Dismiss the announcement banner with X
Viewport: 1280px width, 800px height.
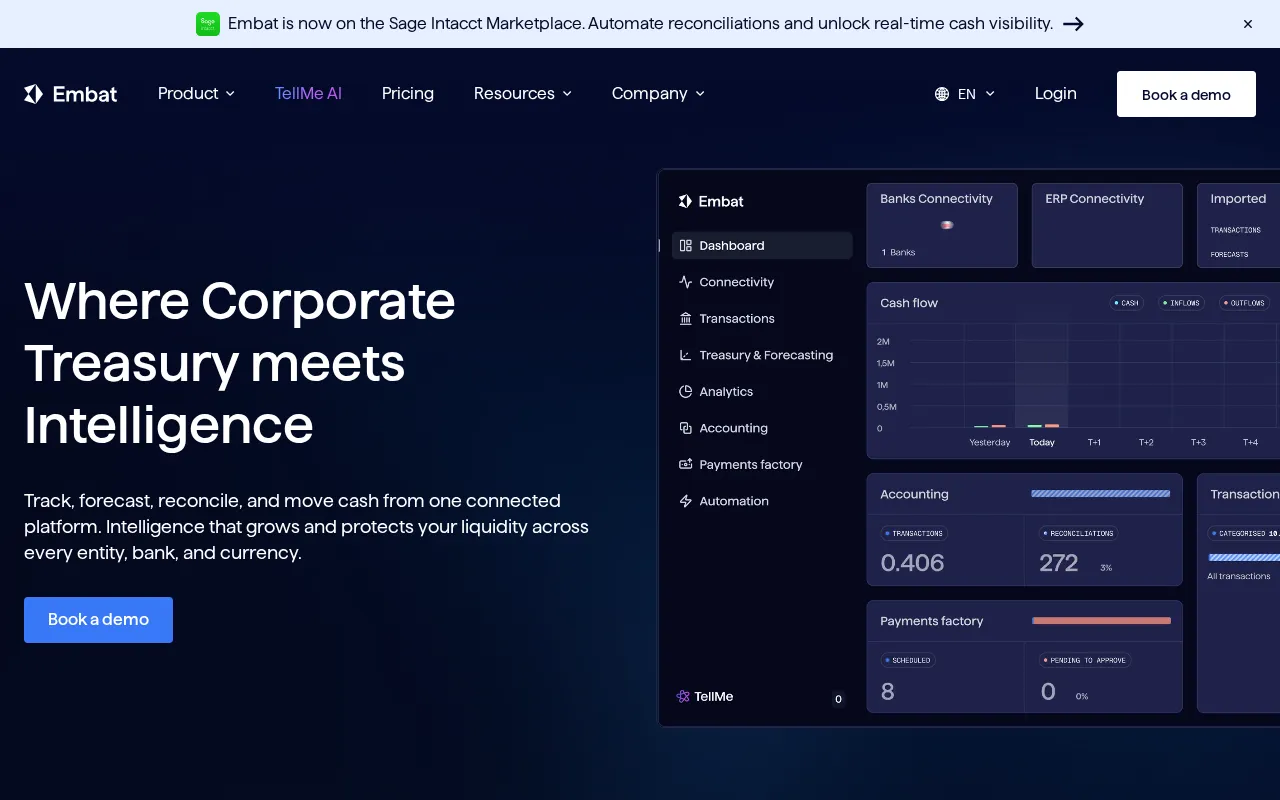tap(1248, 24)
